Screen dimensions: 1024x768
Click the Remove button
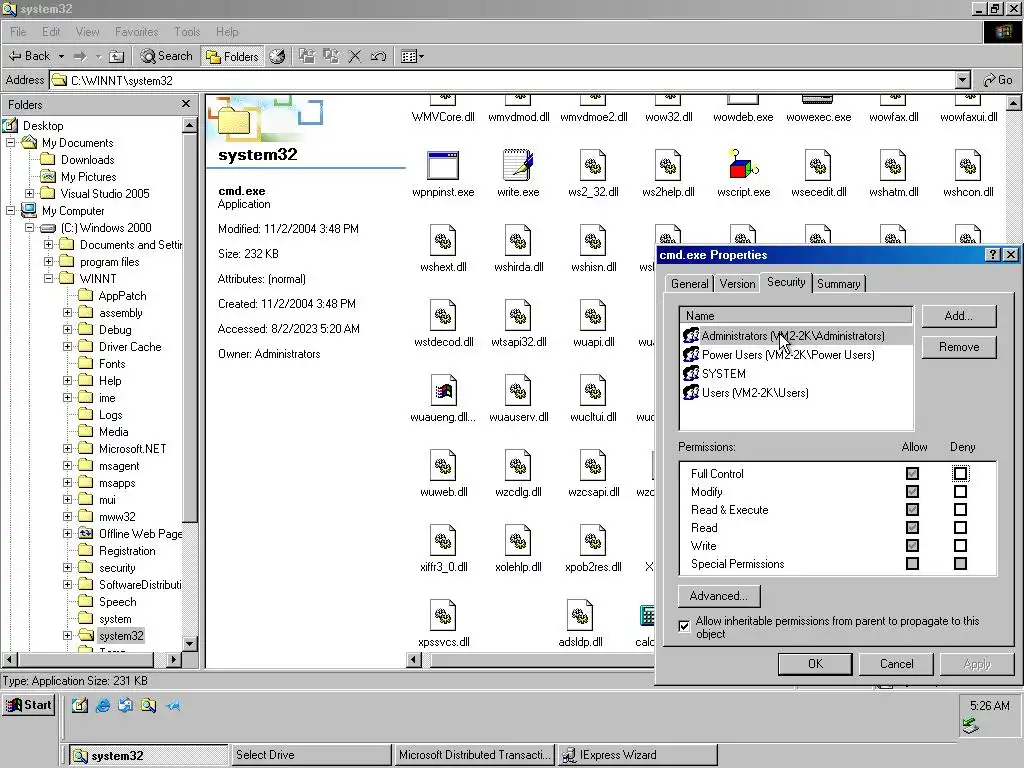click(959, 347)
